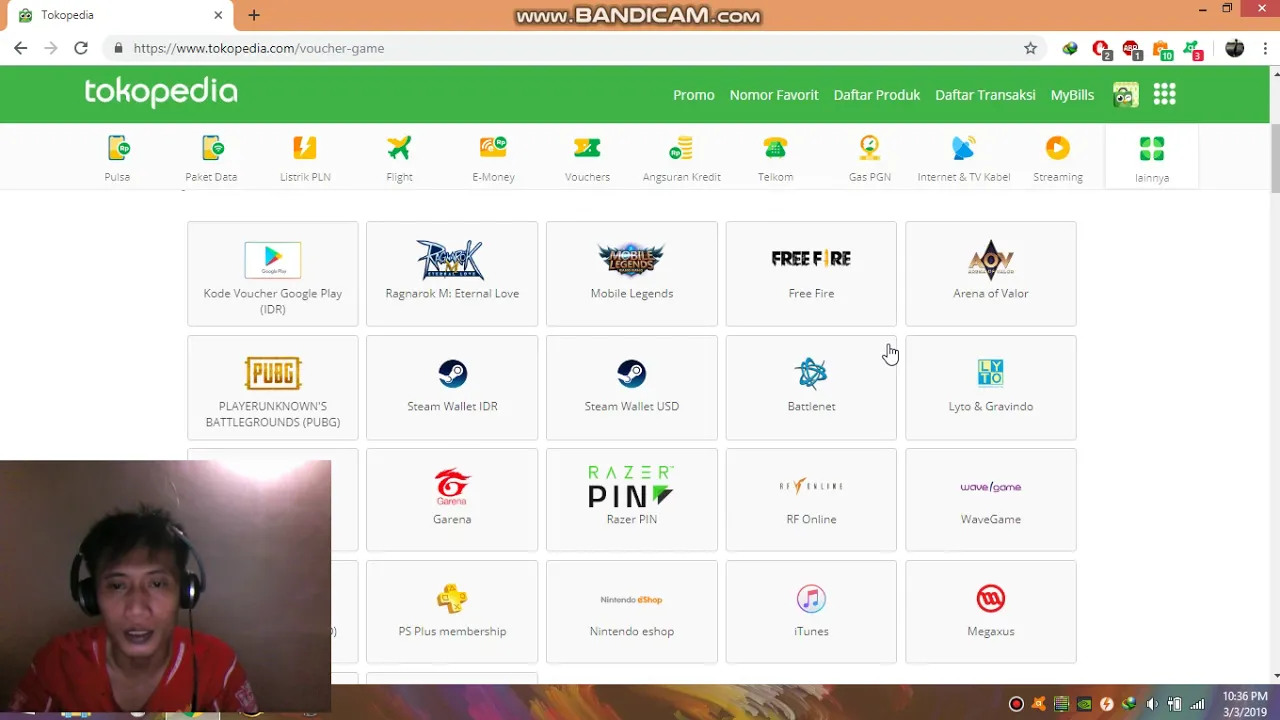Choose Kode Voucher Google Play (IDR) card

coord(272,274)
